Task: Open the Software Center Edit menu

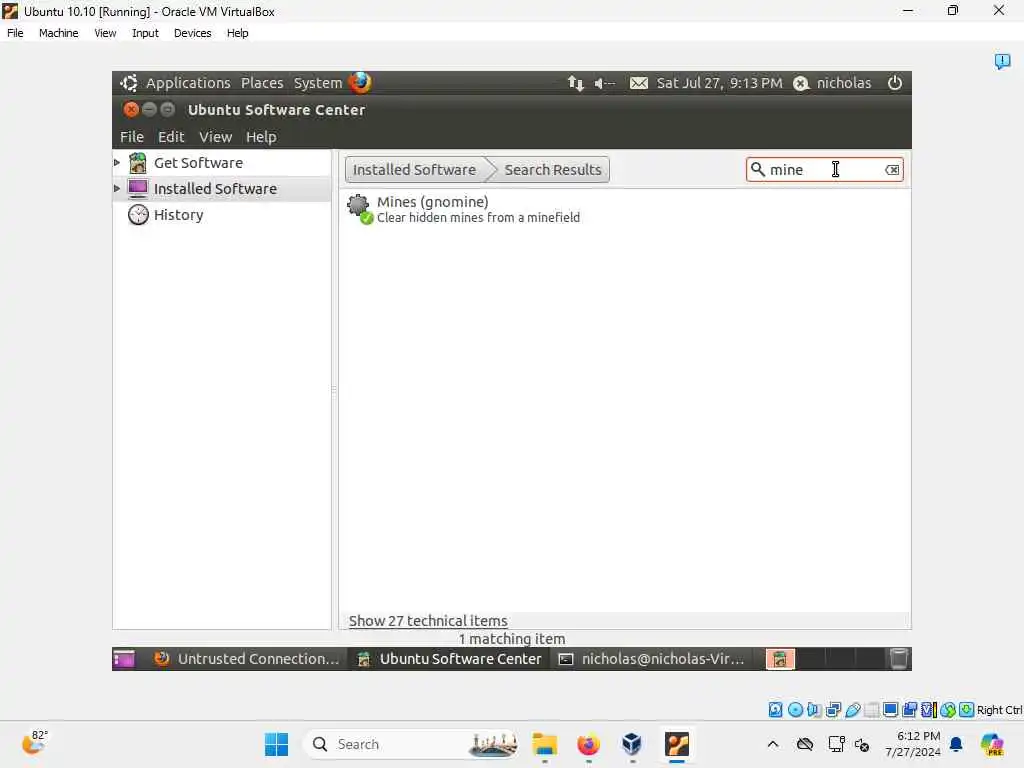Action: 171,136
